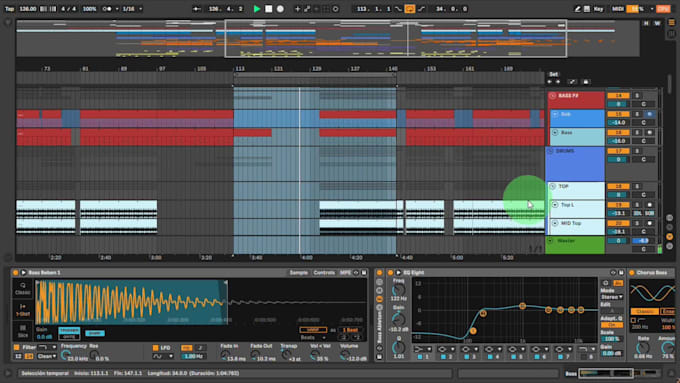Open the LFO waveform dropdown
Screen dimensions: 680x383
(163, 356)
